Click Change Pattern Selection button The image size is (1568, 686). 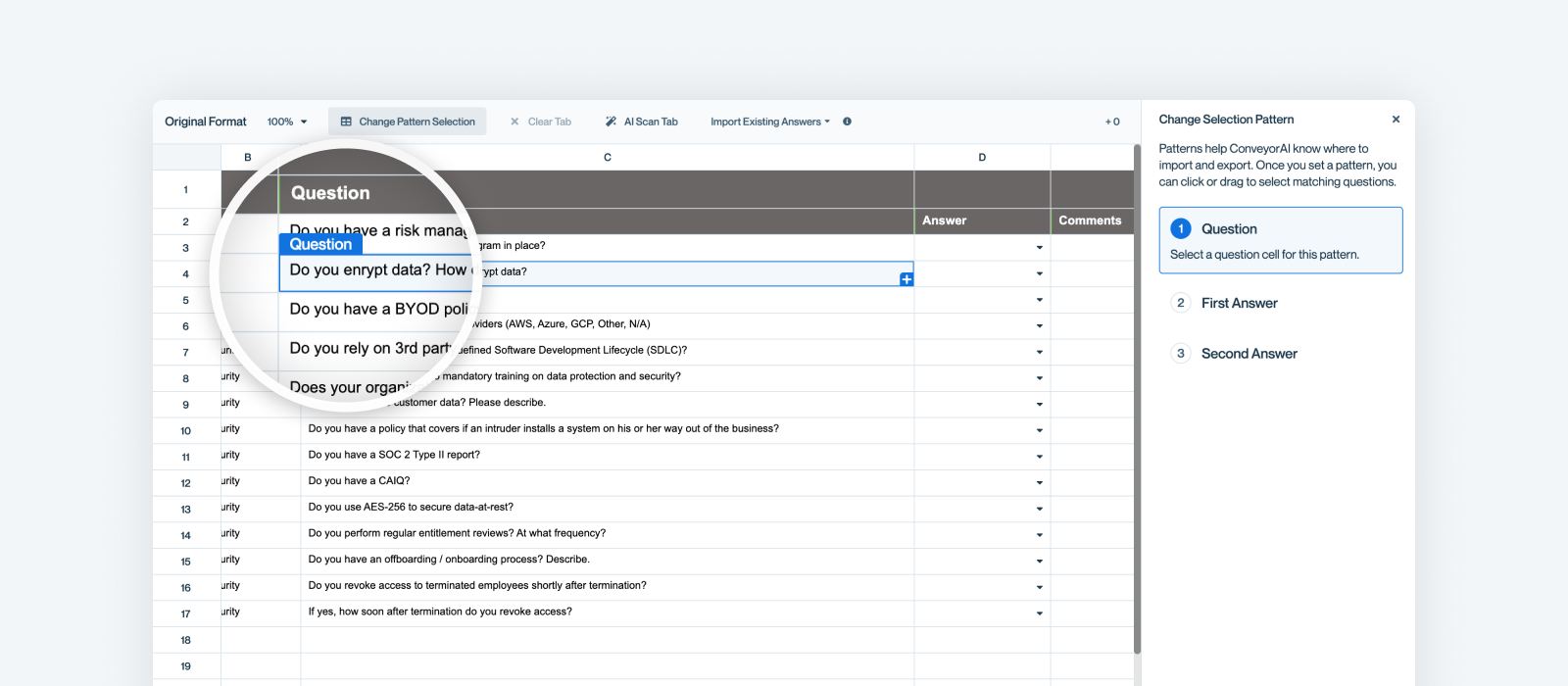(408, 122)
